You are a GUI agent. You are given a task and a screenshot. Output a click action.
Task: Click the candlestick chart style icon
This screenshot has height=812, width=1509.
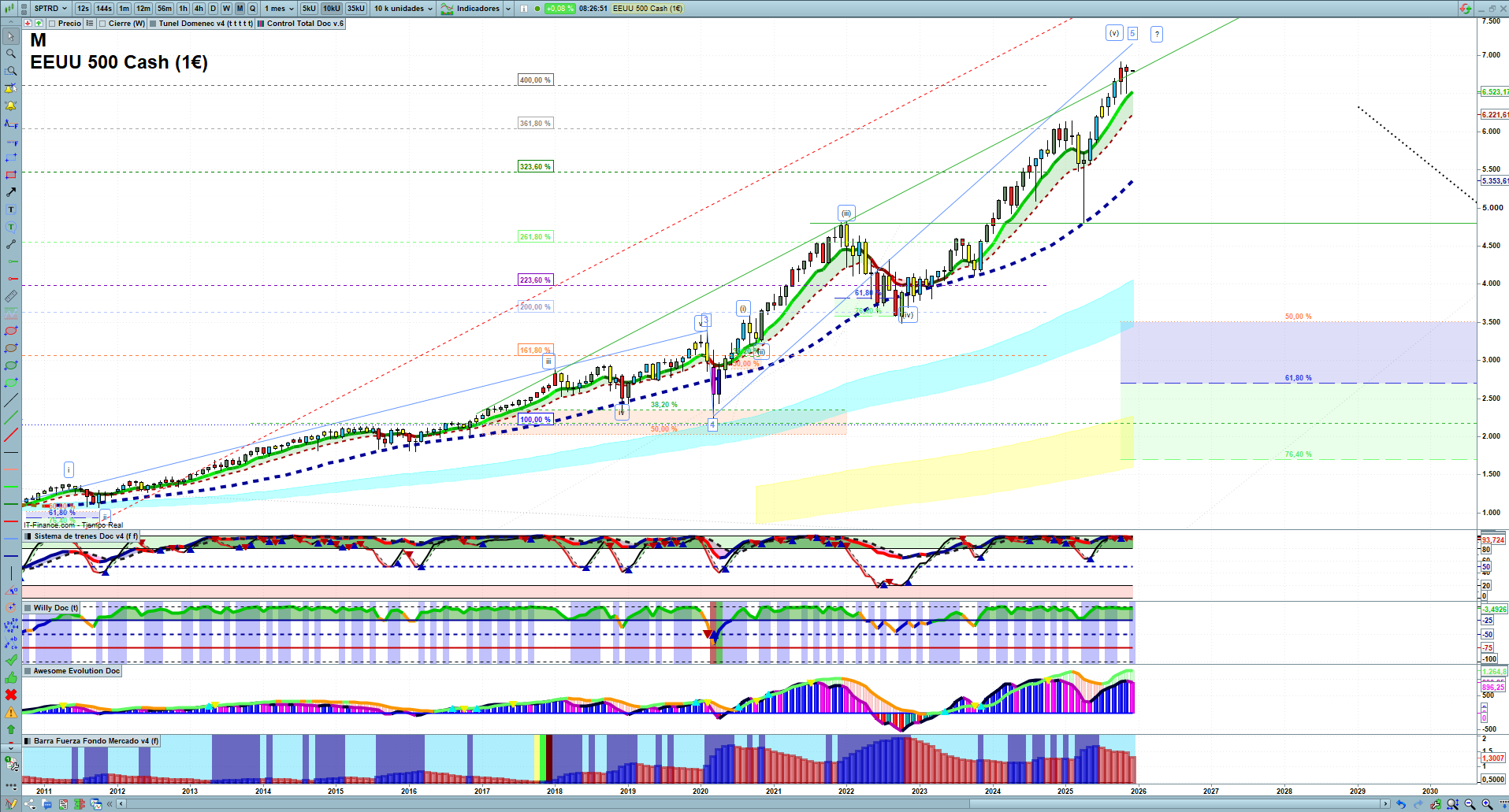tap(9, 9)
